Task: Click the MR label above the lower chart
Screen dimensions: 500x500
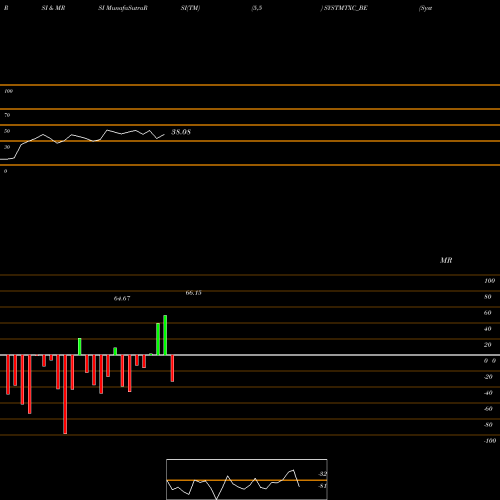Action: point(446,260)
